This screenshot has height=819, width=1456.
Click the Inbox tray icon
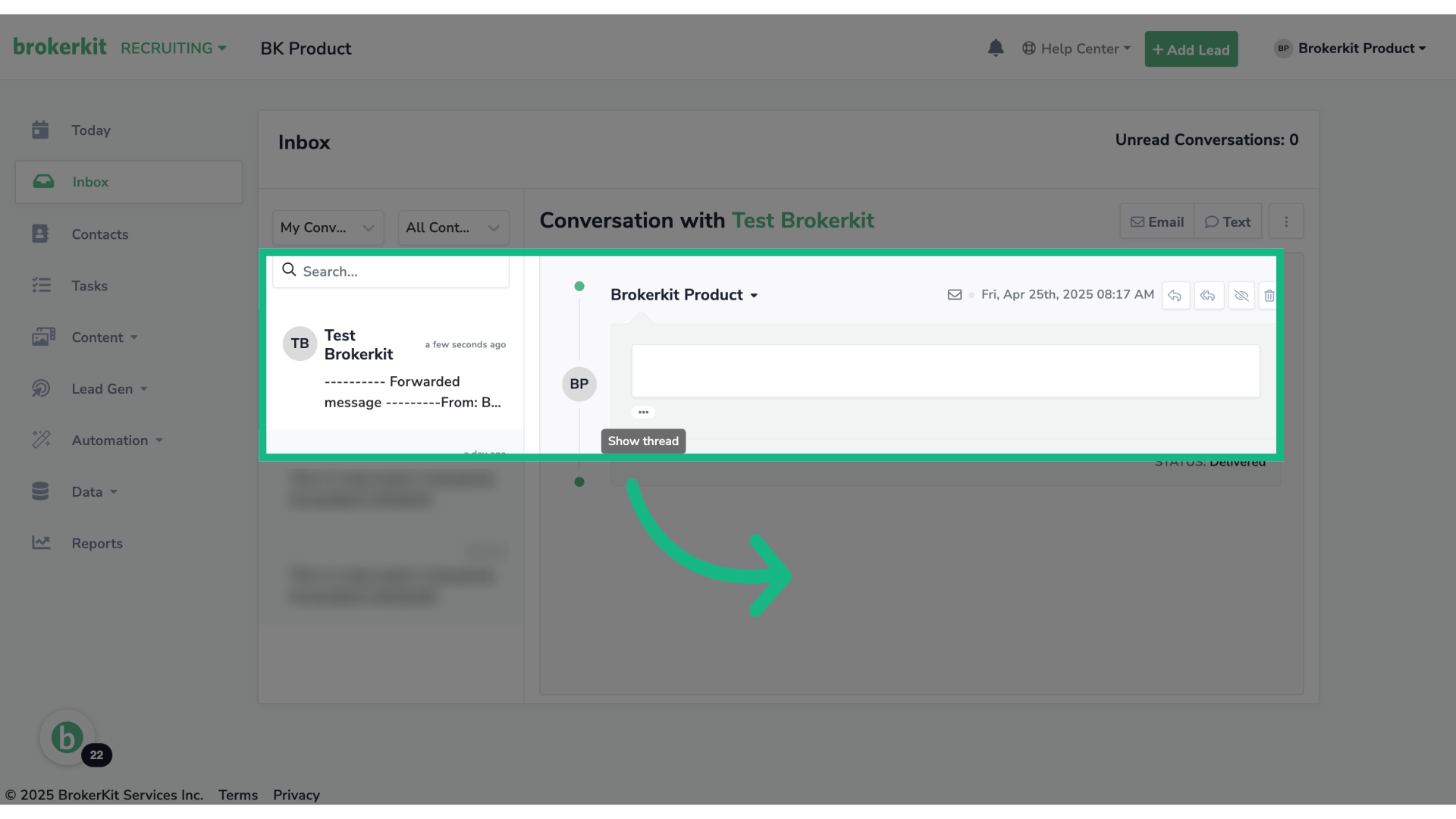coord(43,181)
